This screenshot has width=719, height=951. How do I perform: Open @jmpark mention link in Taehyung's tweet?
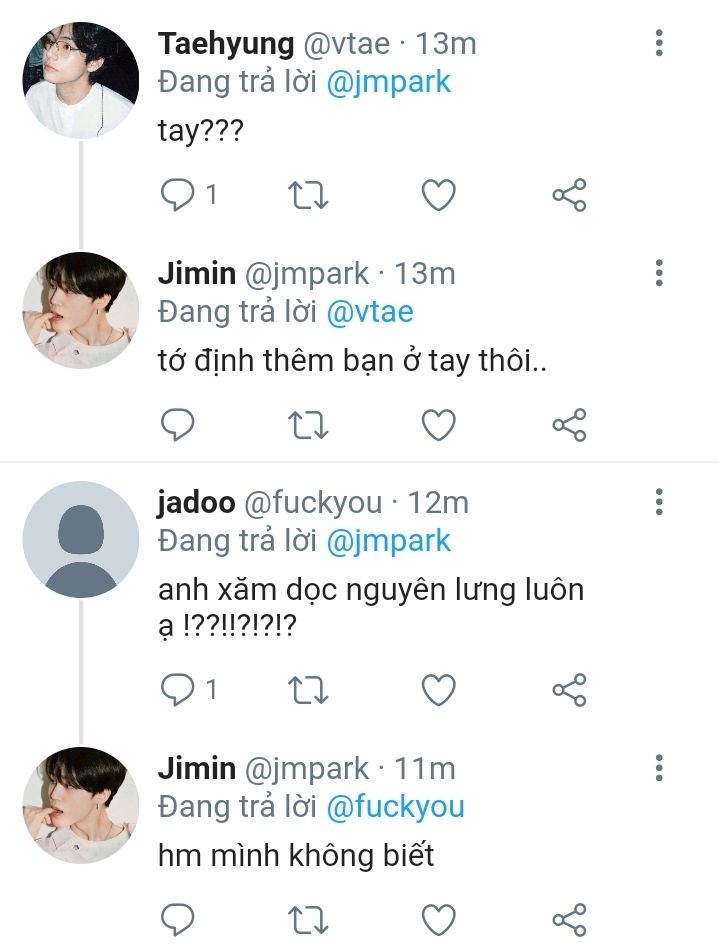coord(389,82)
